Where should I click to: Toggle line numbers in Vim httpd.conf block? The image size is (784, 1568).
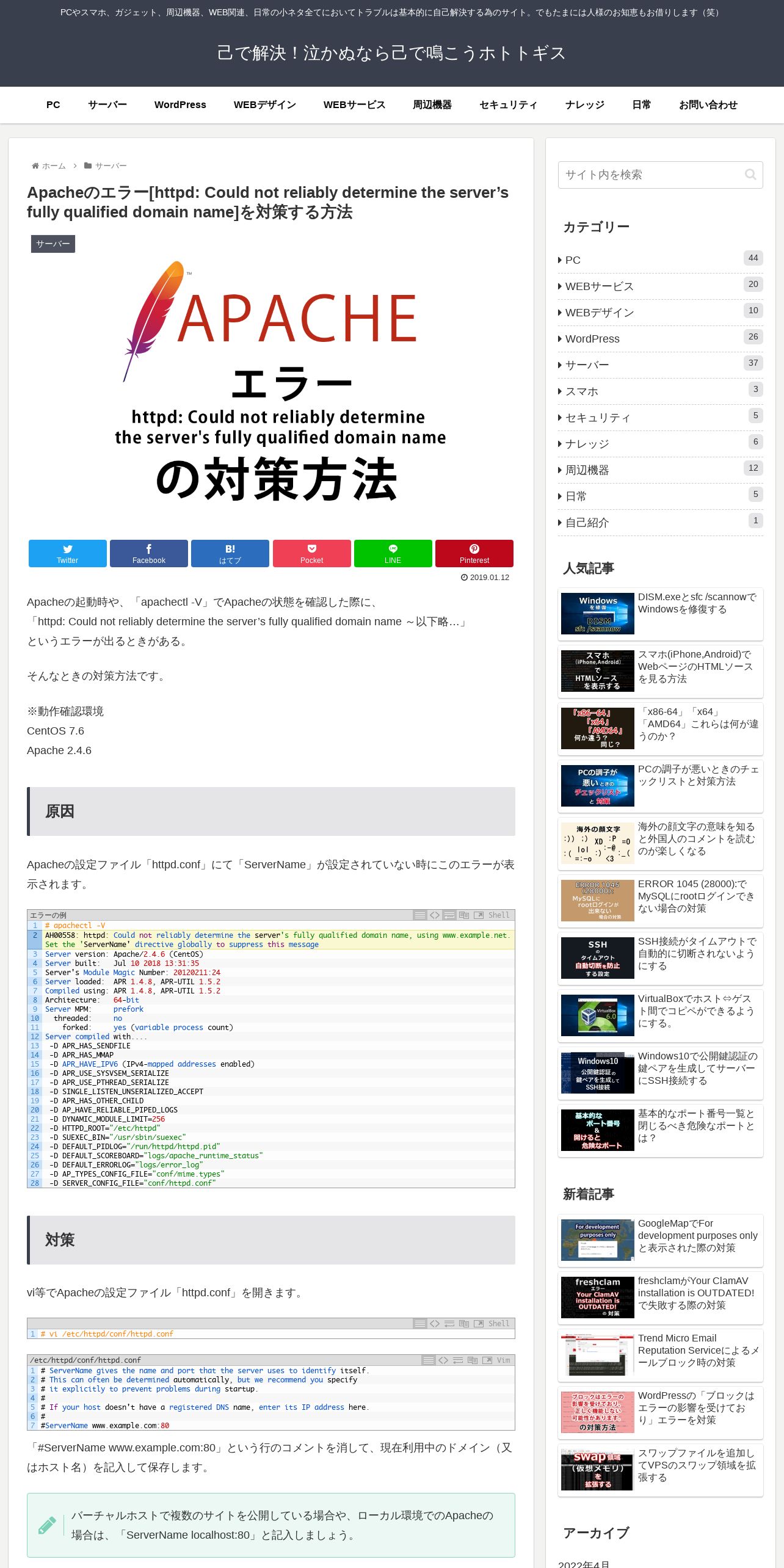(x=428, y=1360)
